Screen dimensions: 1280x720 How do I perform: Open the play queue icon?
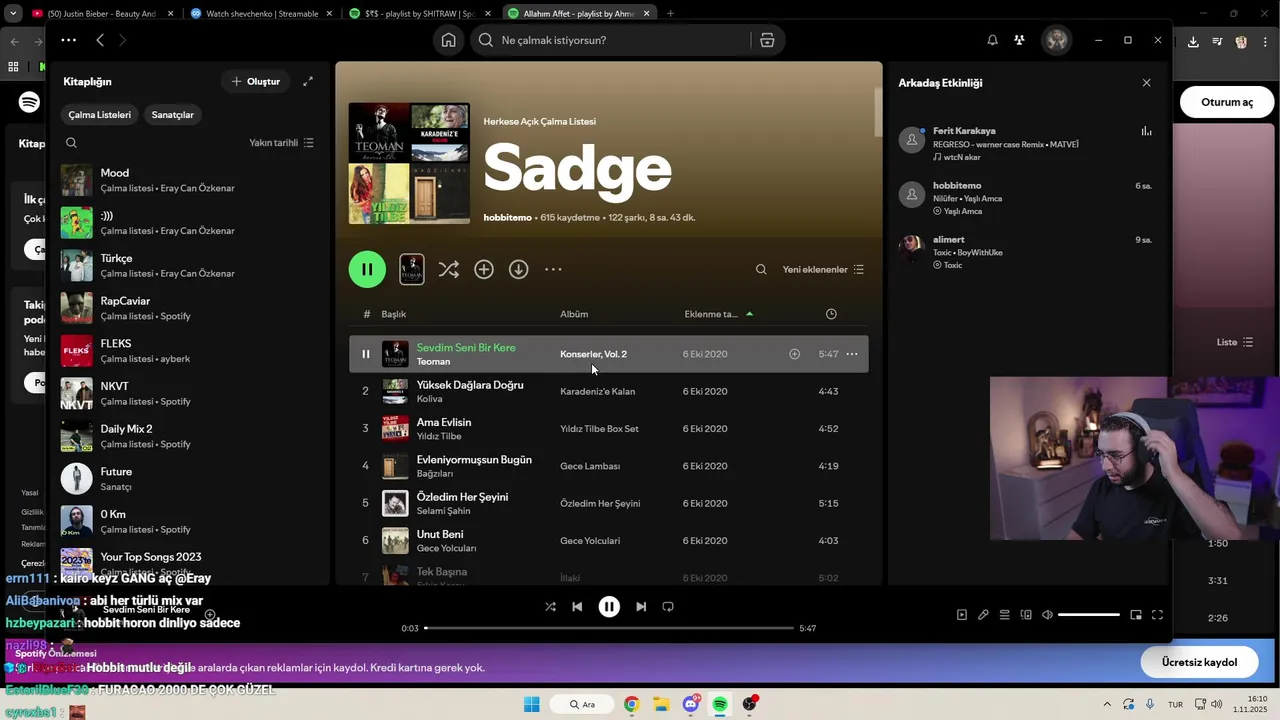pos(1005,615)
